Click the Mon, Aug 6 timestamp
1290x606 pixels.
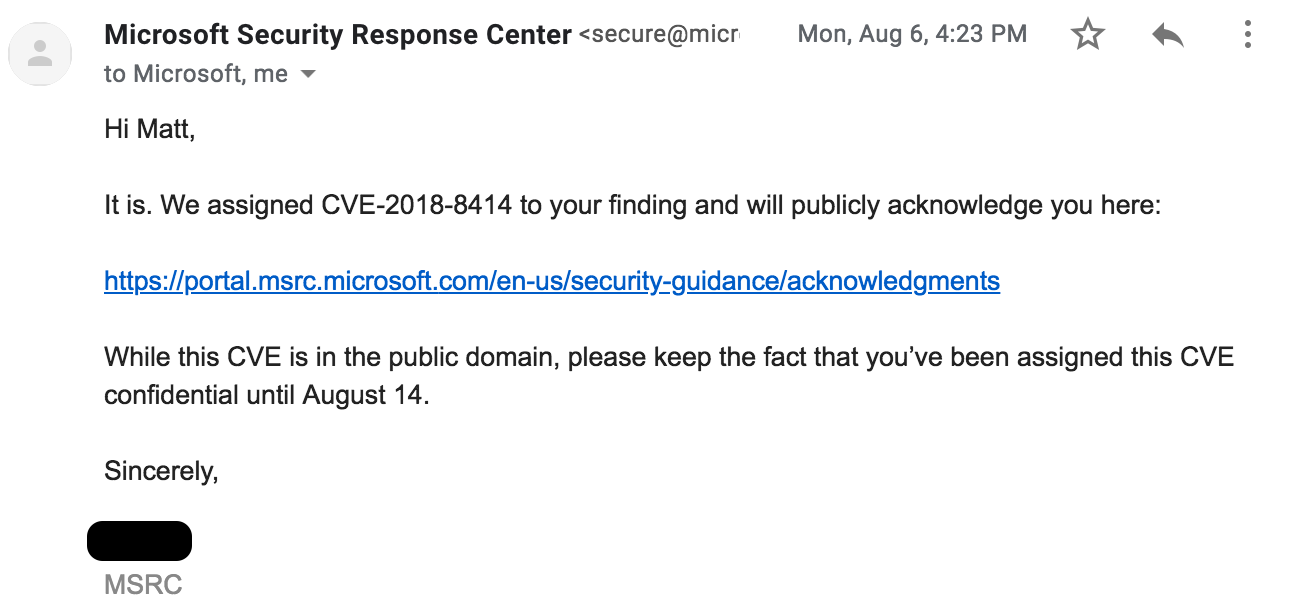tap(912, 35)
